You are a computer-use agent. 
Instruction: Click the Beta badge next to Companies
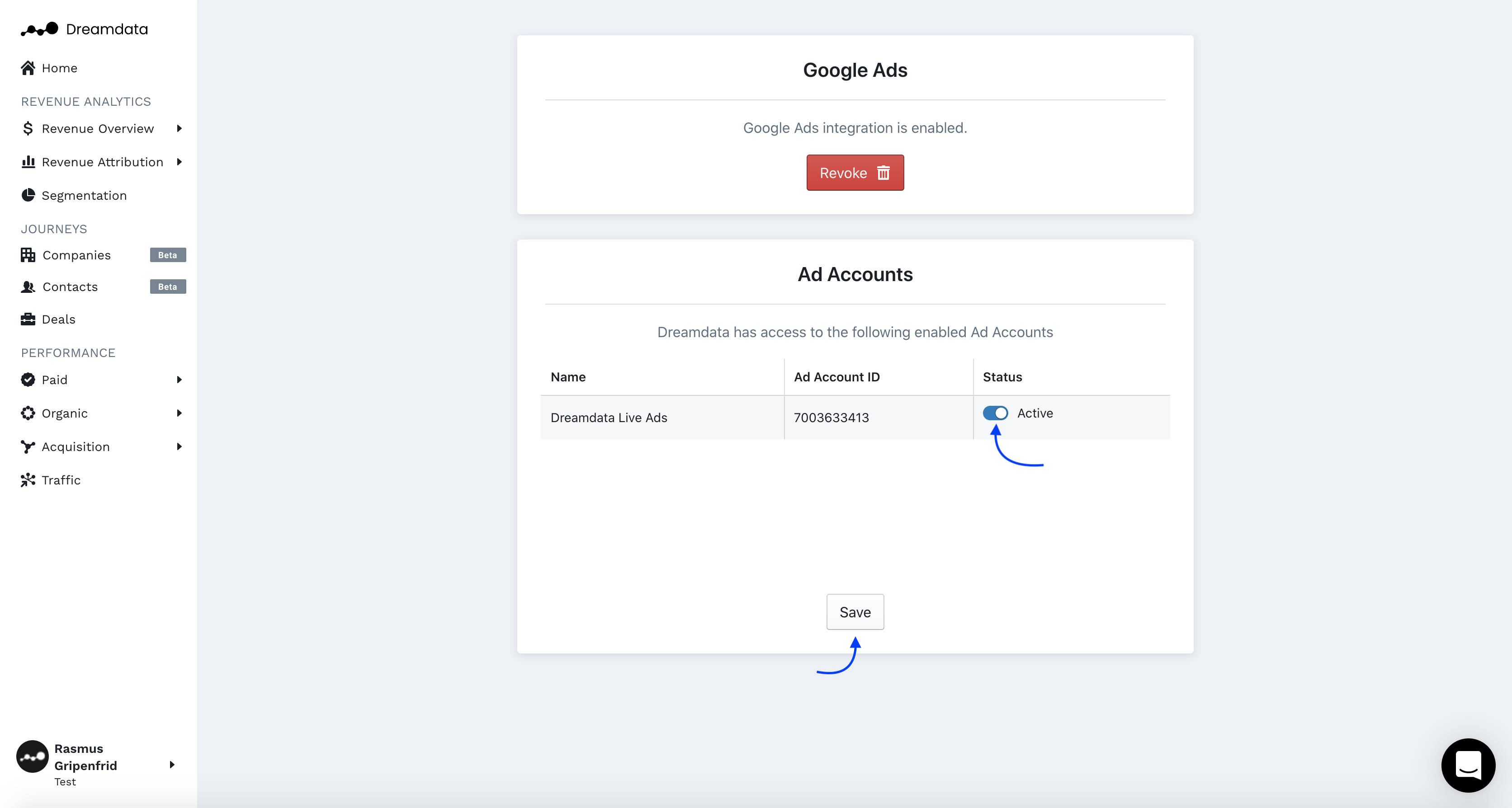point(168,255)
